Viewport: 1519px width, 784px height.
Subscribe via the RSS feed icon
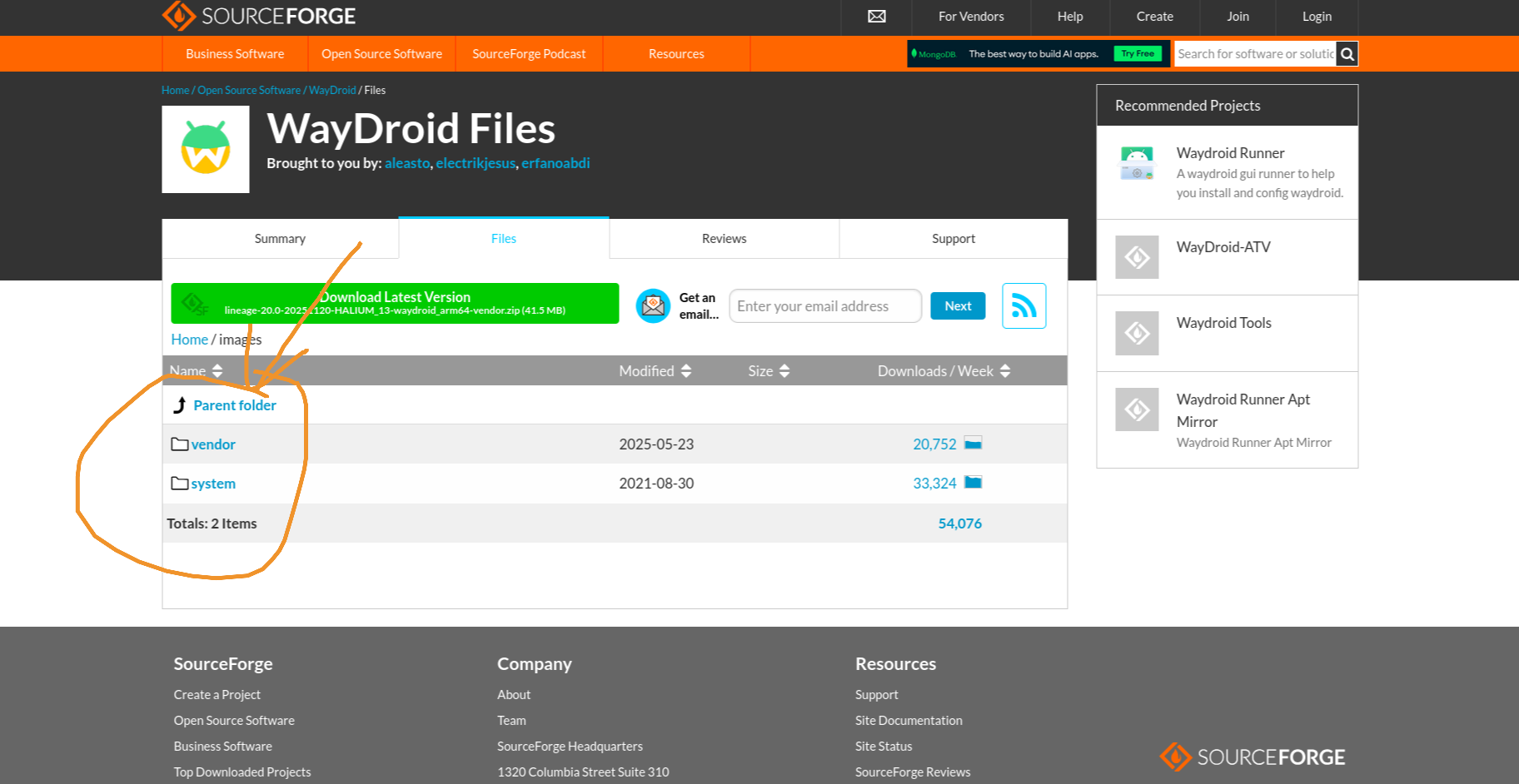[1023, 305]
